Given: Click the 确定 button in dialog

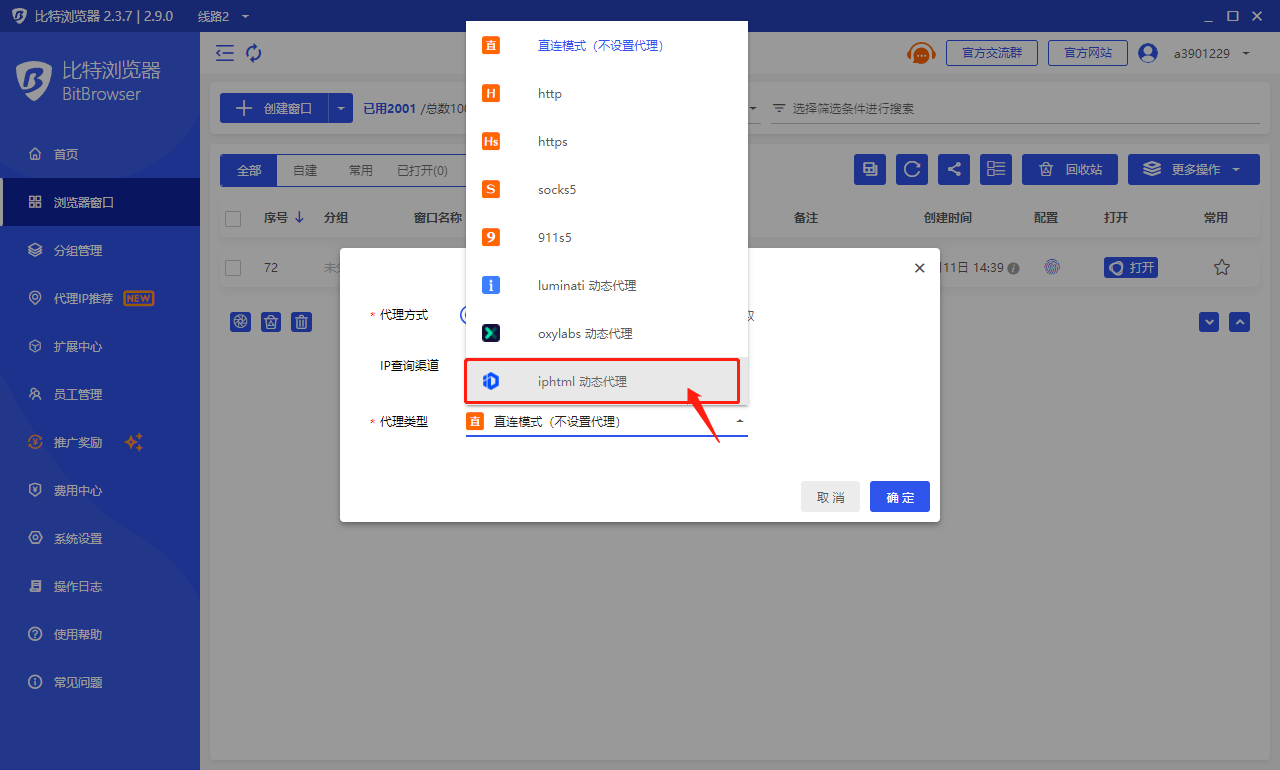Looking at the screenshot, I should pyautogui.click(x=900, y=497).
